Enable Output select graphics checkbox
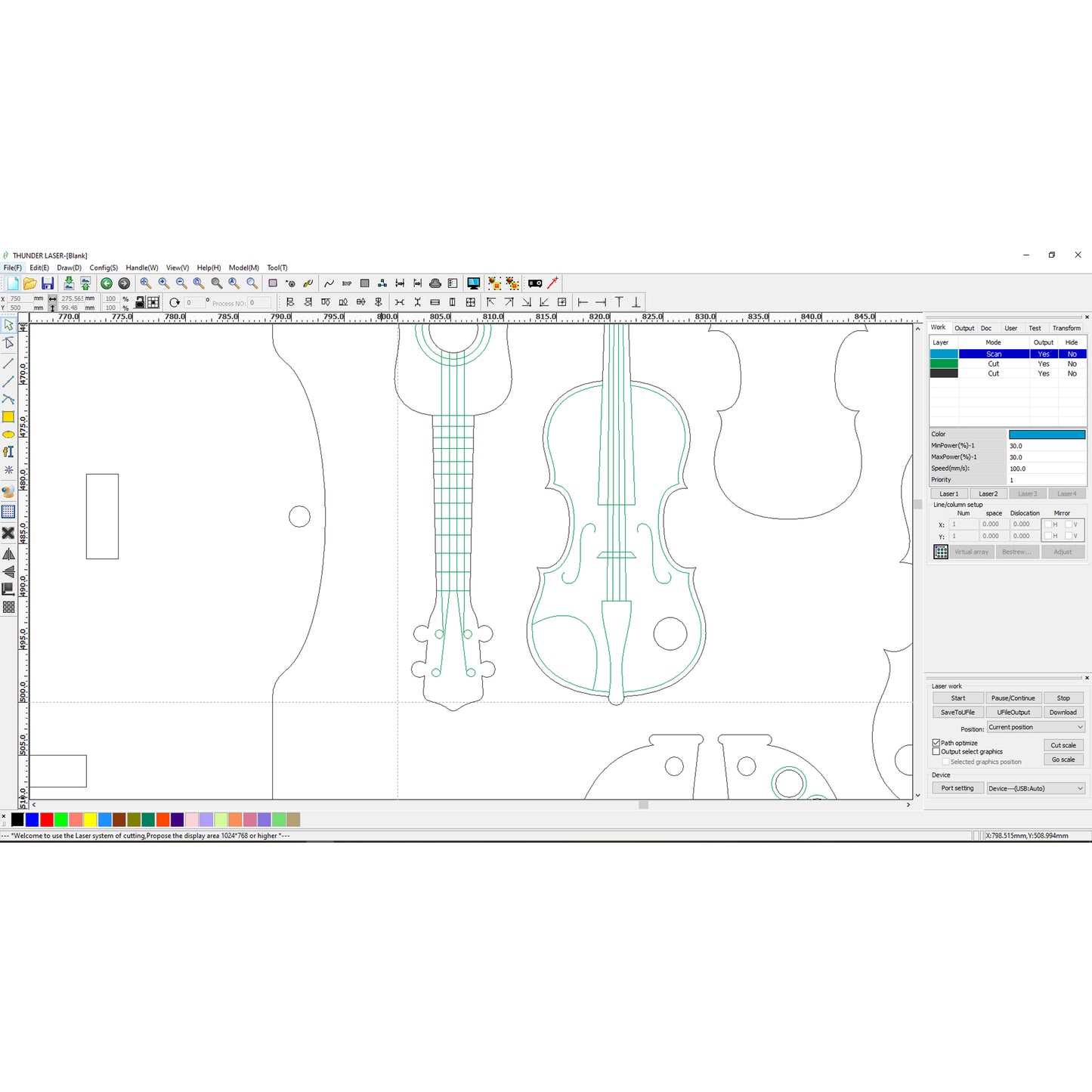 pos(936,752)
